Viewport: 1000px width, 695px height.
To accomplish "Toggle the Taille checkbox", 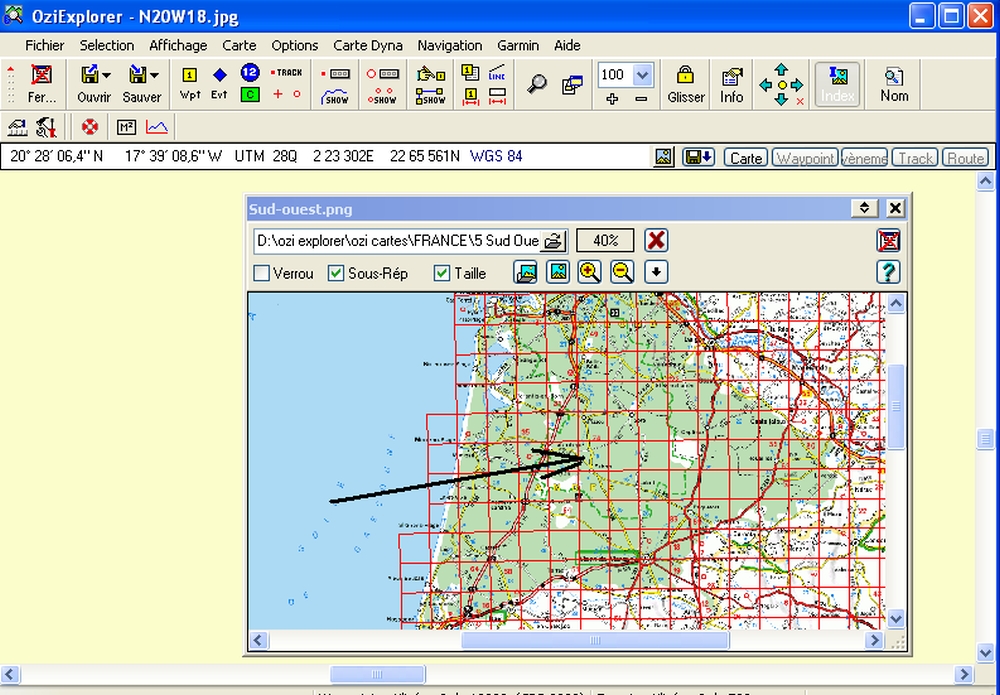I will [442, 273].
